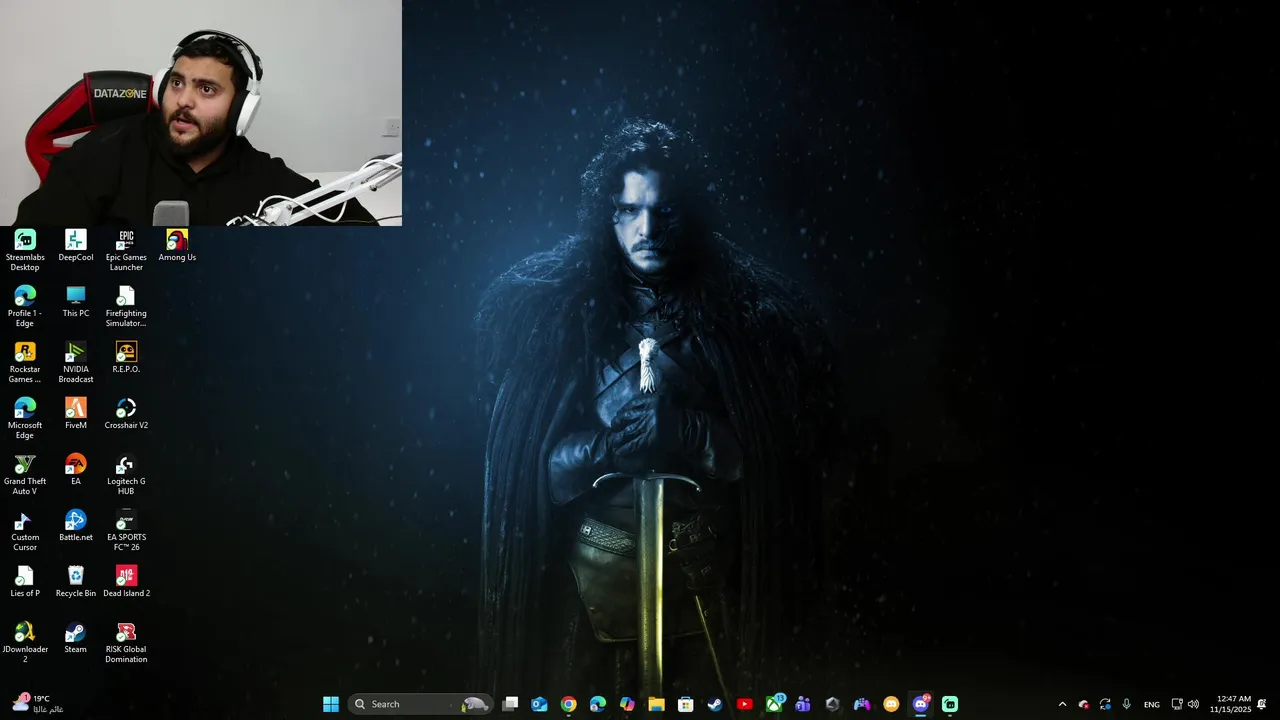The width and height of the screenshot is (1280, 720).
Task: Open Microsoft Store from the taskbar
Action: [685, 704]
